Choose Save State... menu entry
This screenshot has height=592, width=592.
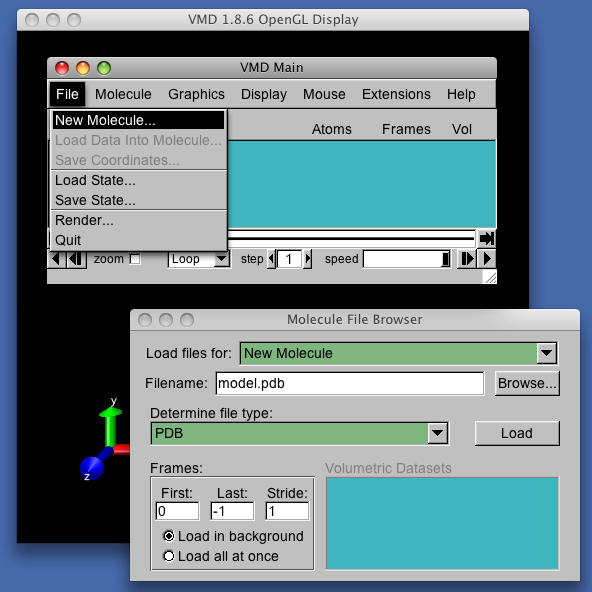139,200
